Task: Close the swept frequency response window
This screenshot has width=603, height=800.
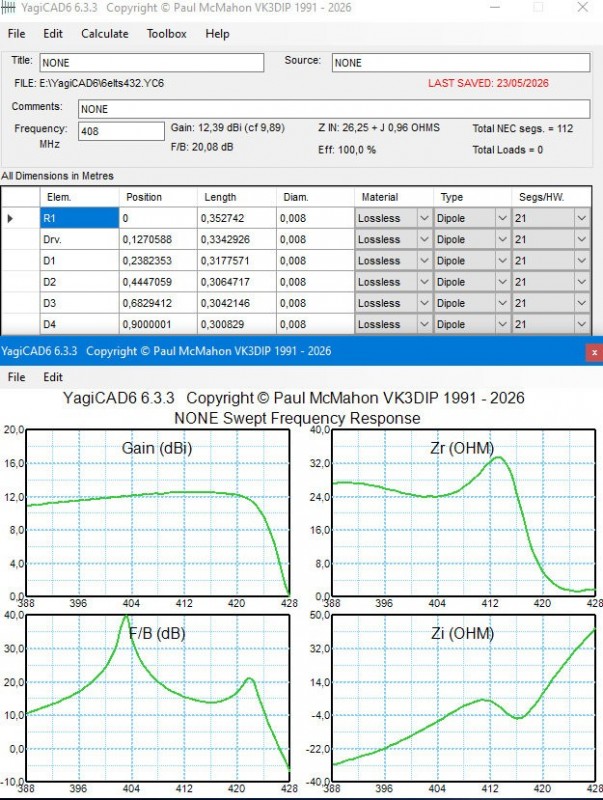Action: (x=594, y=352)
